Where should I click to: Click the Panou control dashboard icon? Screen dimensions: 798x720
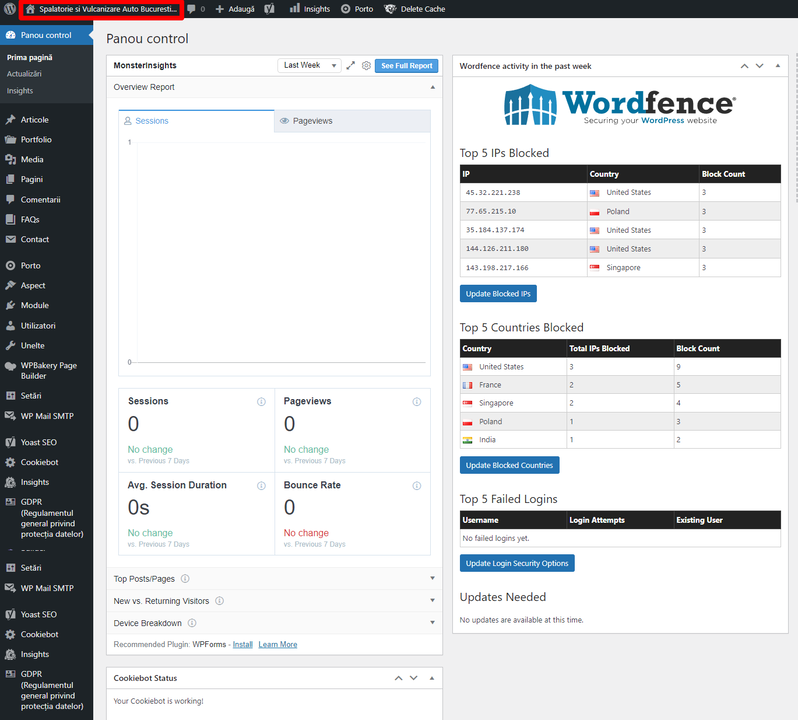[10, 35]
